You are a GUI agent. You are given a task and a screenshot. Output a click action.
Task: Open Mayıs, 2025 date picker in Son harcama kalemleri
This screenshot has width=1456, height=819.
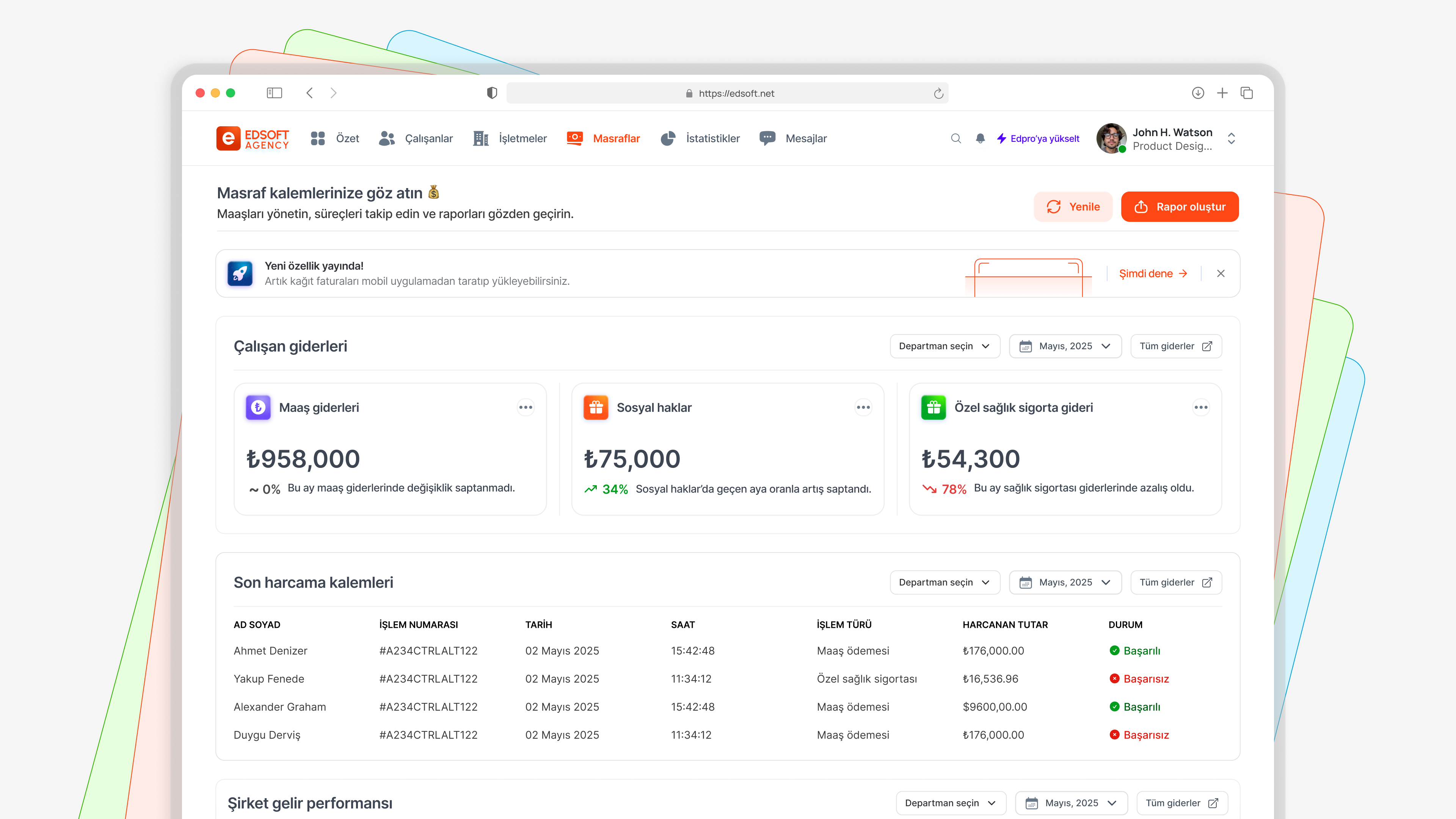click(x=1065, y=582)
